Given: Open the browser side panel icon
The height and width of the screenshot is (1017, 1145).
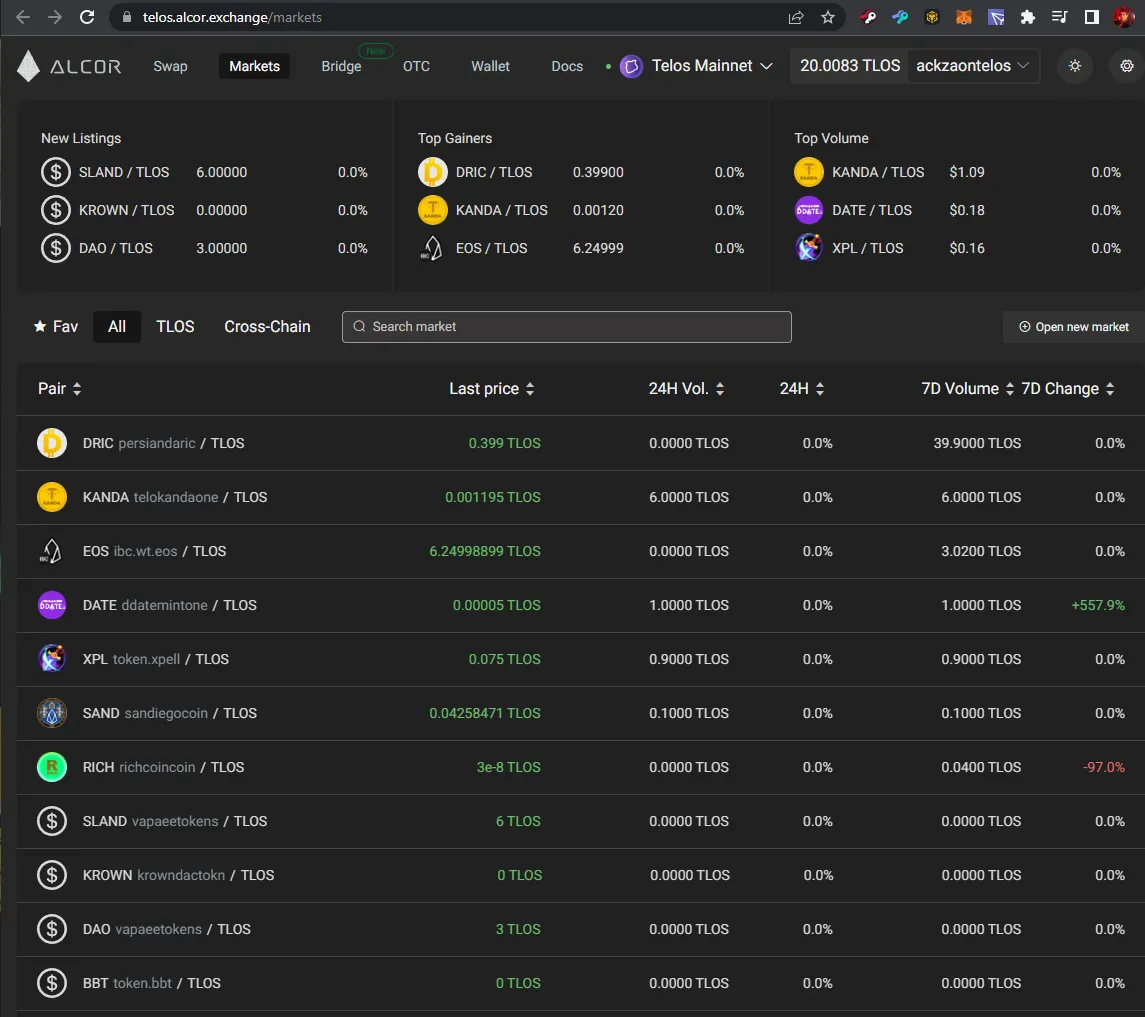Looking at the screenshot, I should pyautogui.click(x=1092, y=17).
